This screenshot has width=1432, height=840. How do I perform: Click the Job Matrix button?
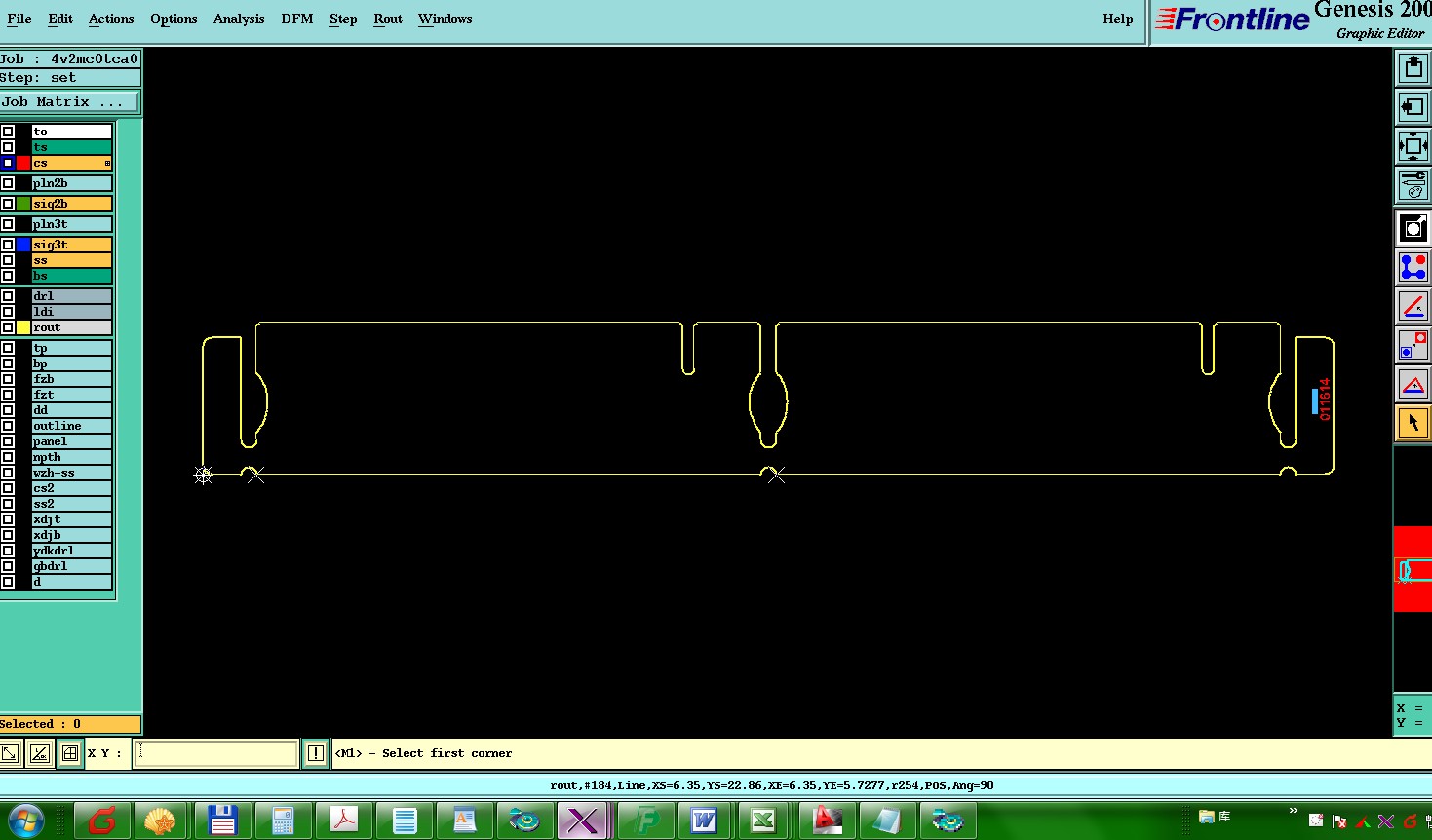69,101
